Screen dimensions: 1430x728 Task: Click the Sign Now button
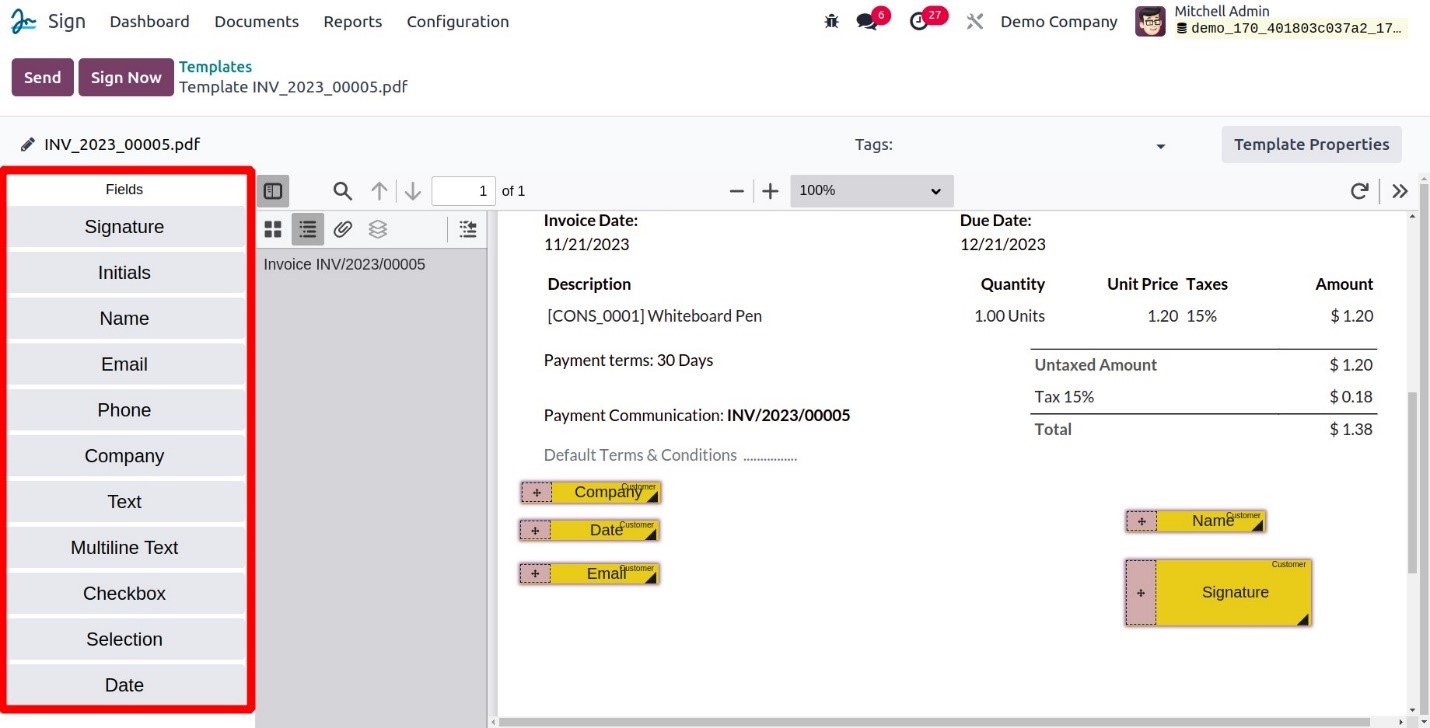(126, 77)
